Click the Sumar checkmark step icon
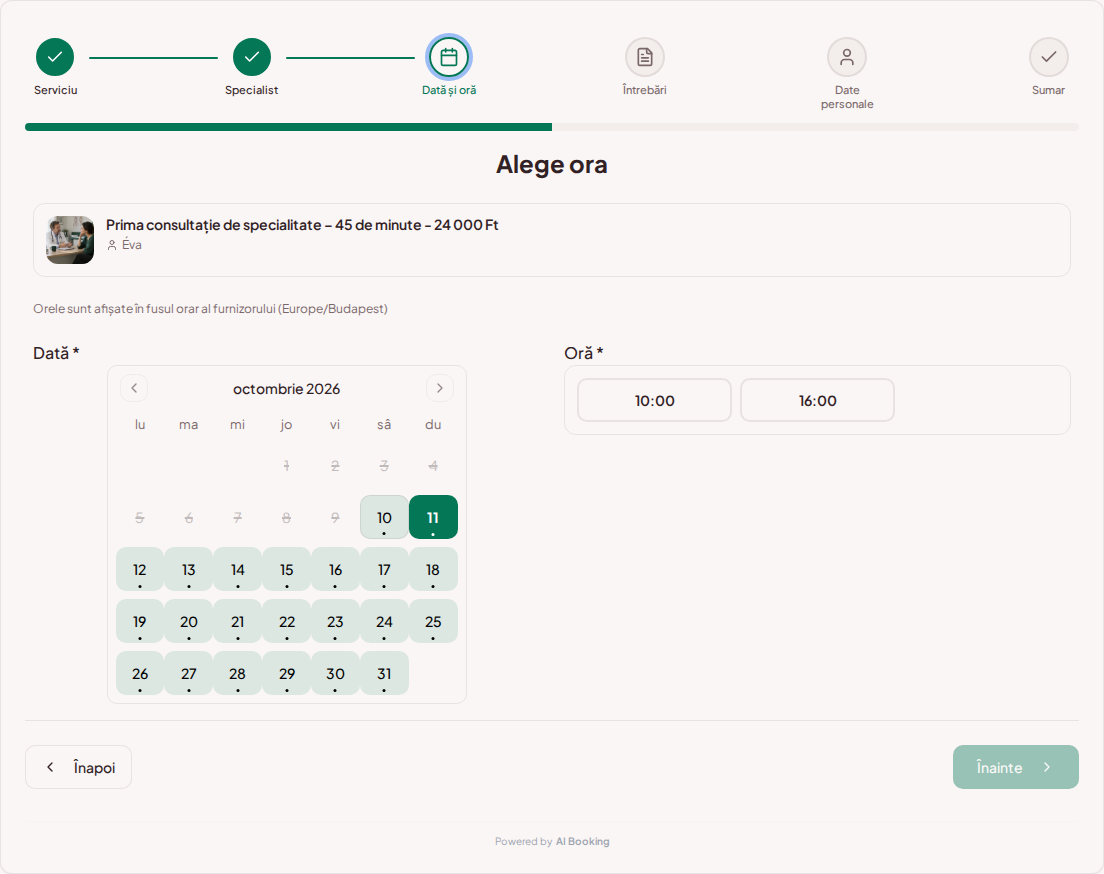This screenshot has width=1104, height=874. coord(1048,57)
